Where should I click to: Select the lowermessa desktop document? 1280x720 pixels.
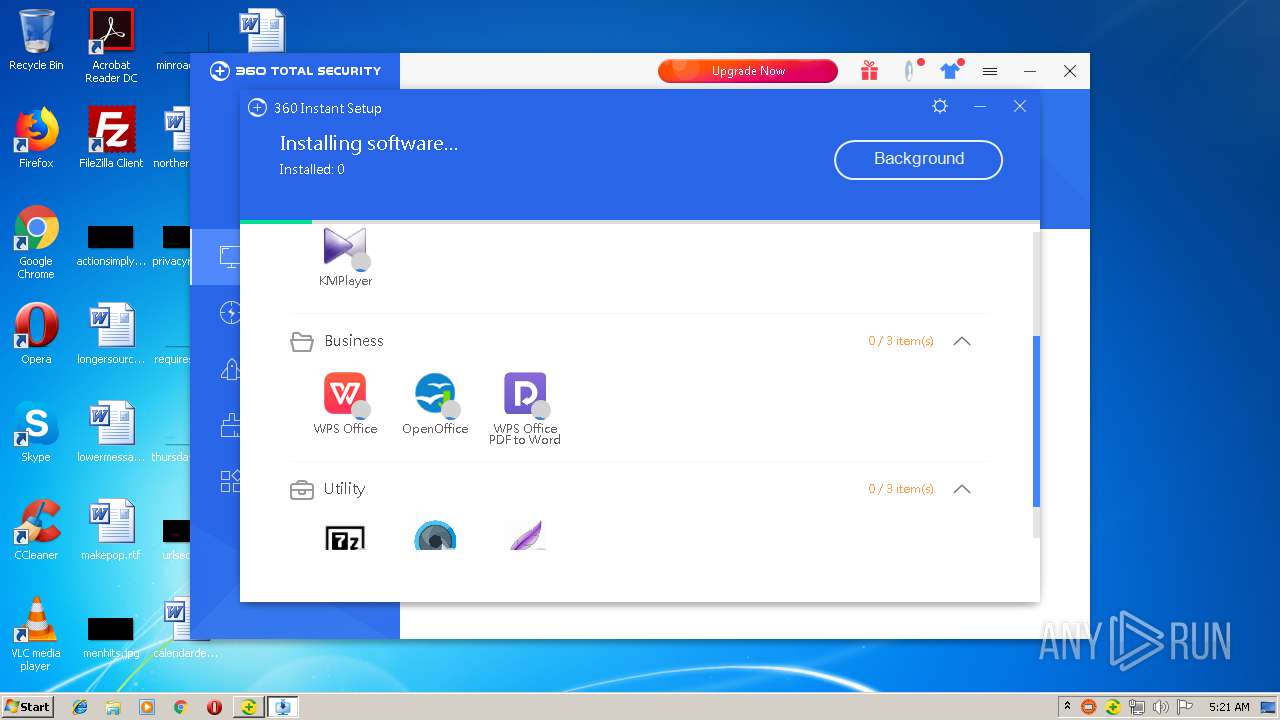111,432
